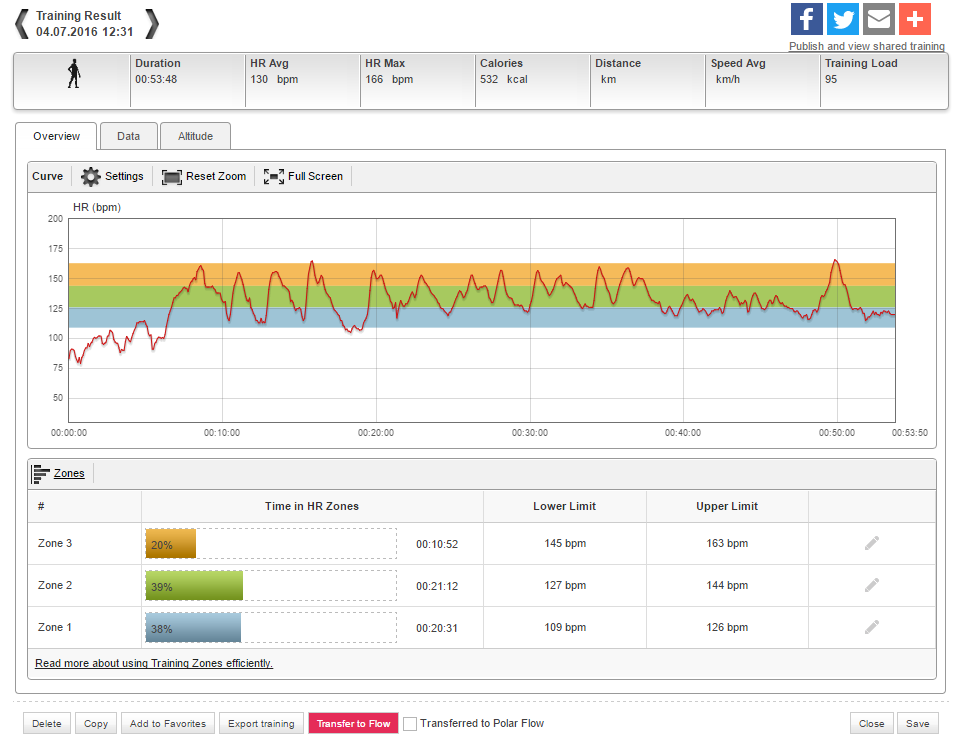This screenshot has width=960, height=746.
Task: Go to previous training result arrow
Action: [x=22, y=24]
